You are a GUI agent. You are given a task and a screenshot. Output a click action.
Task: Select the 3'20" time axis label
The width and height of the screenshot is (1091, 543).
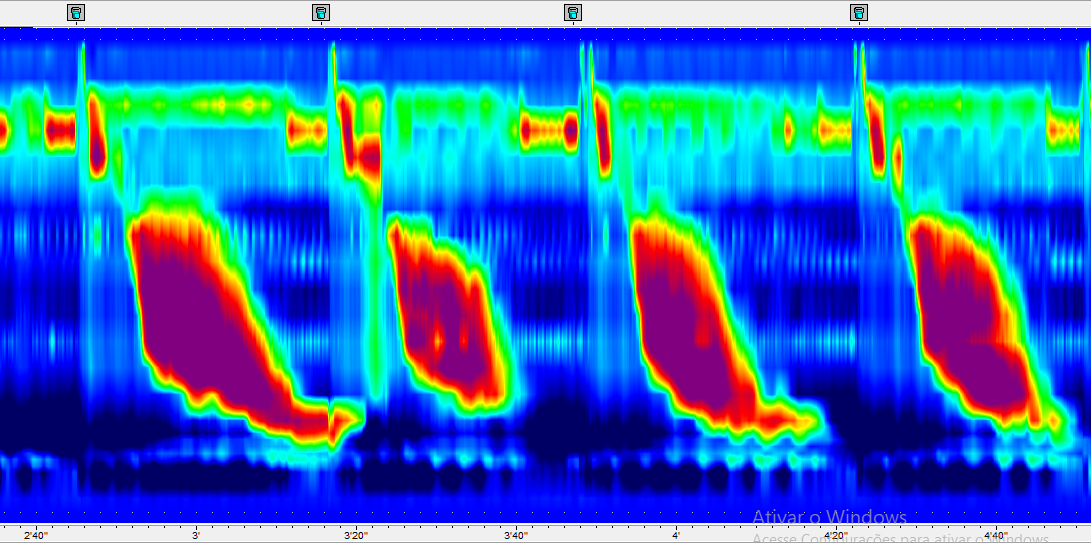coord(356,535)
